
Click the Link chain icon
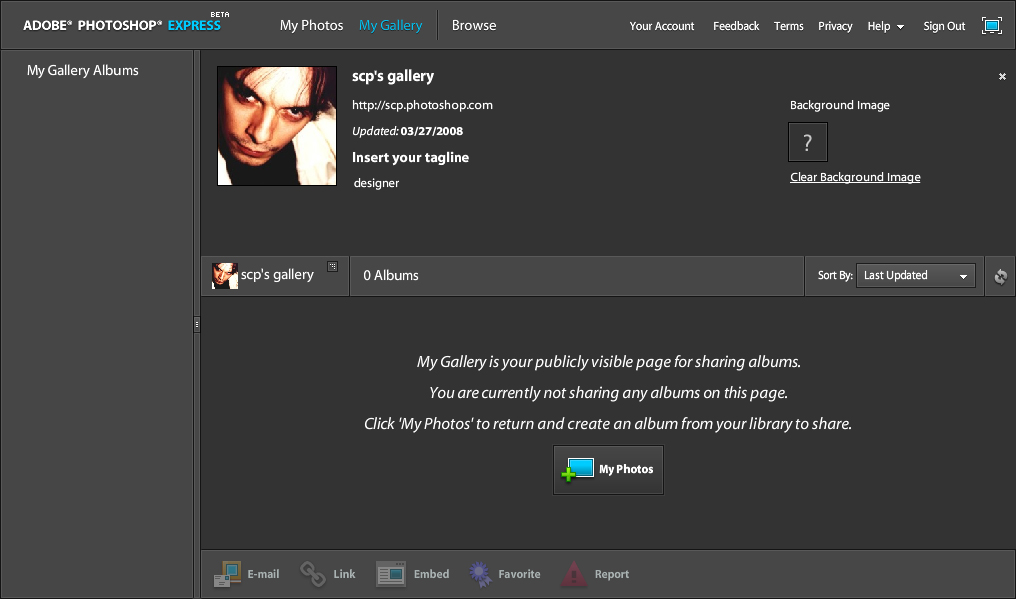point(313,574)
